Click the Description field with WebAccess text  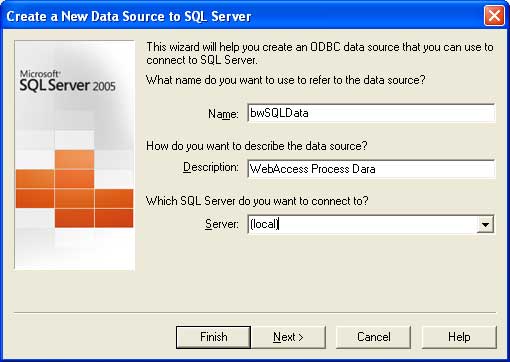[x=371, y=169]
